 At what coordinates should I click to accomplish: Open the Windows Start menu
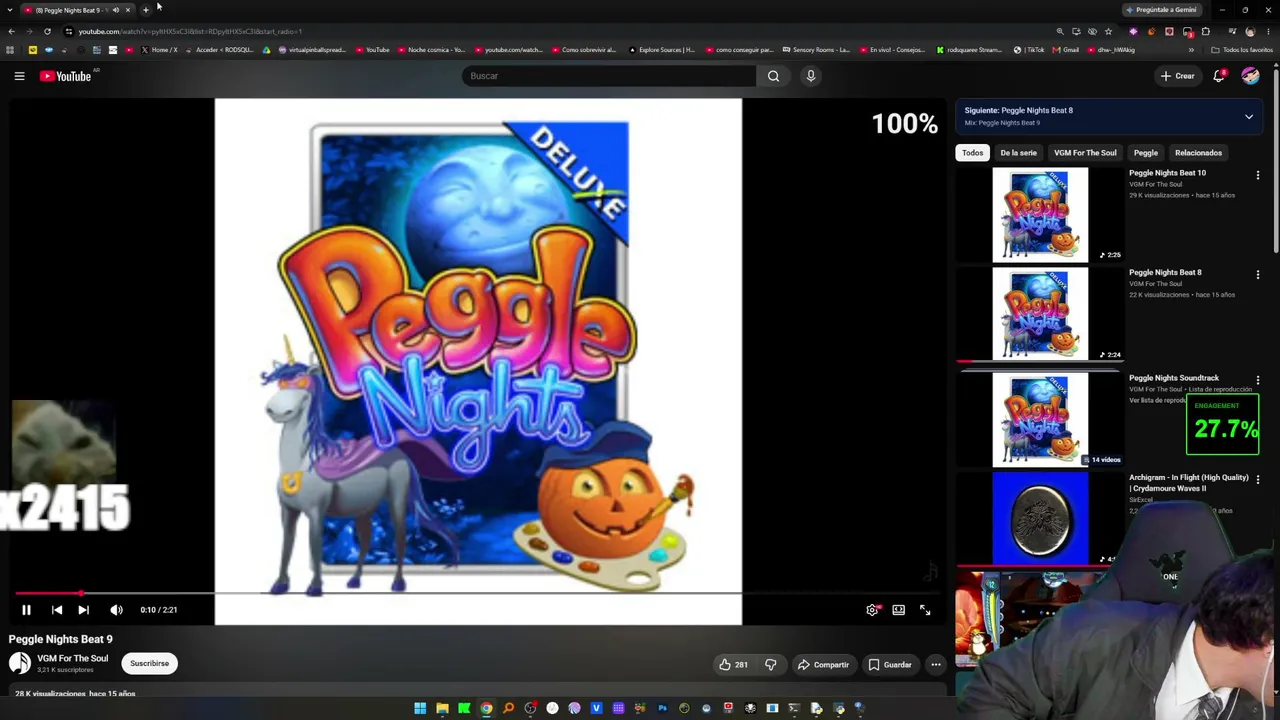(x=420, y=709)
